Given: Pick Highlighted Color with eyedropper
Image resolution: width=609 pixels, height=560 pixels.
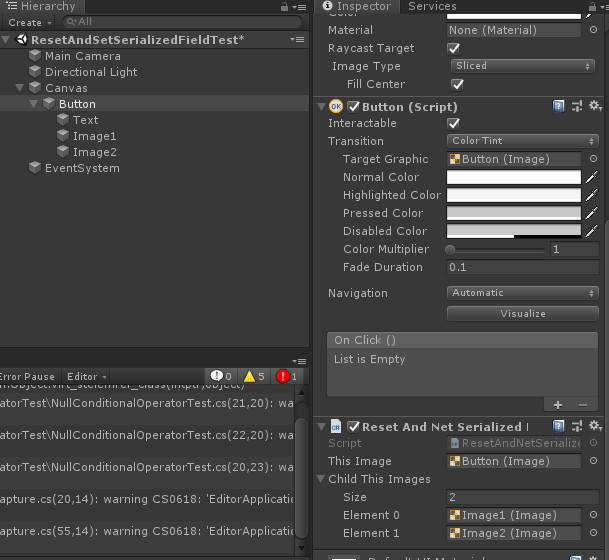Looking at the screenshot, I should click(x=592, y=195).
